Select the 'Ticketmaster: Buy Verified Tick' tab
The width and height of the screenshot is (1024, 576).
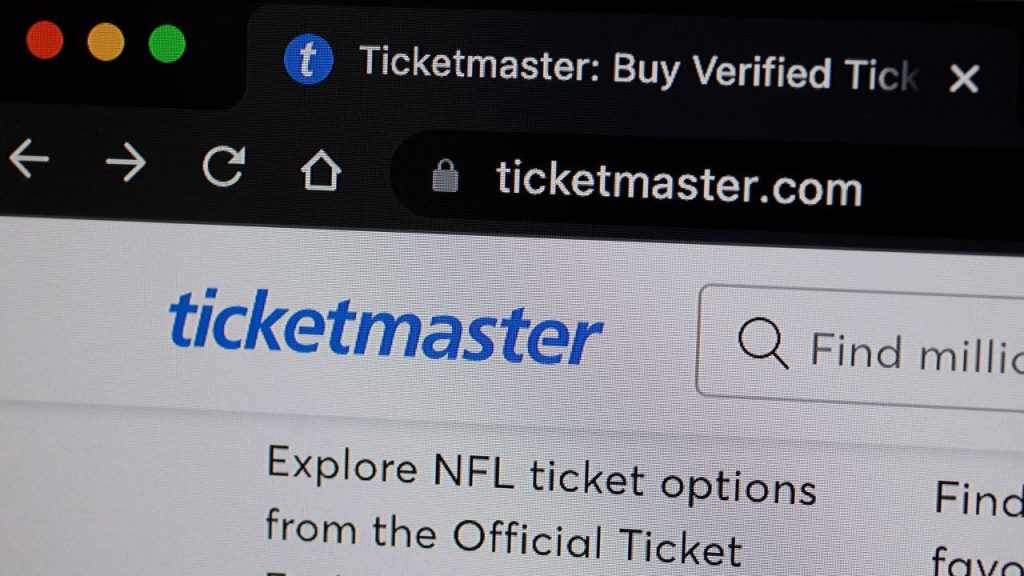[x=639, y=69]
